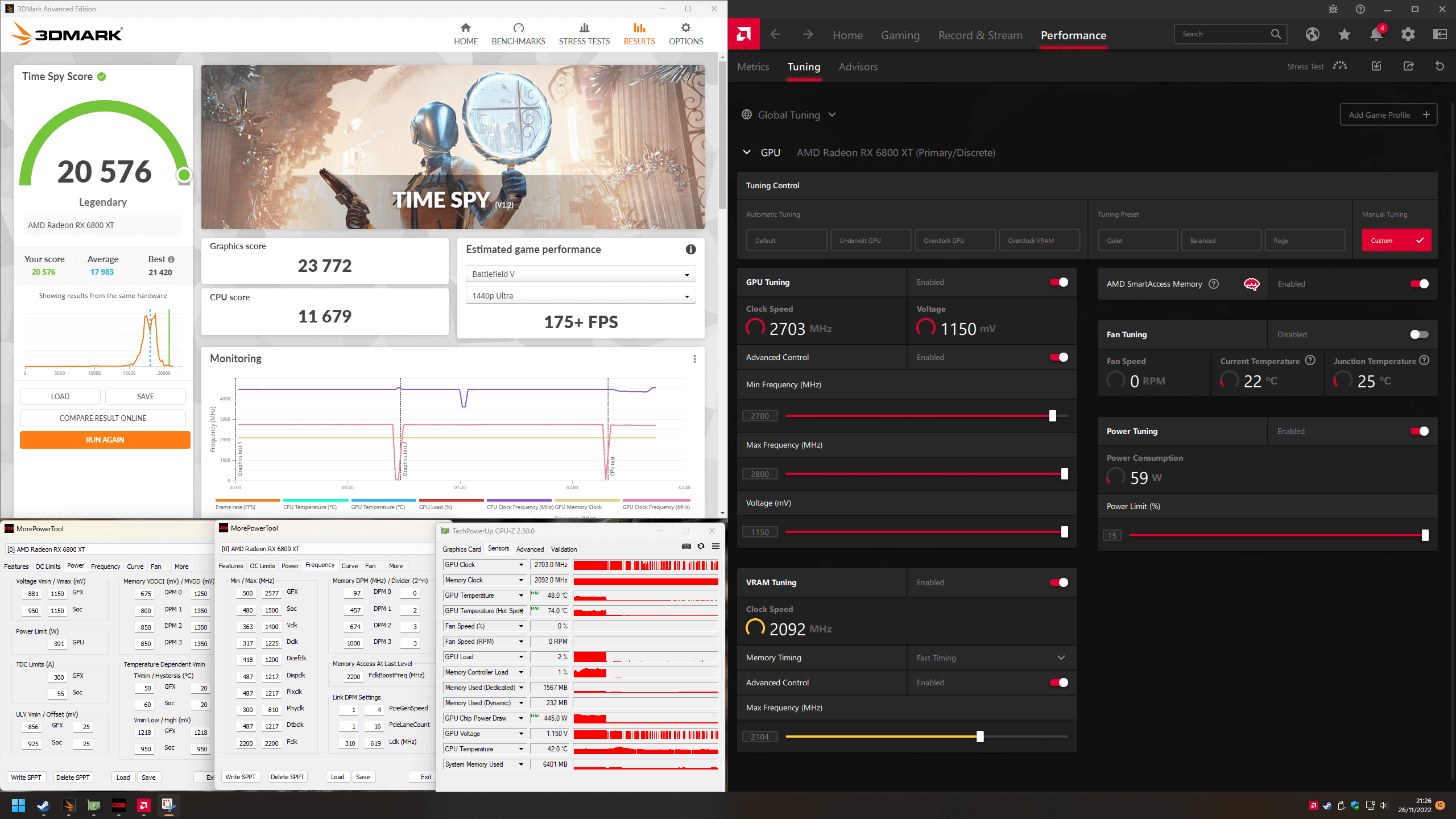1456x819 pixels.
Task: Click the favorites star icon
Action: (1344, 35)
